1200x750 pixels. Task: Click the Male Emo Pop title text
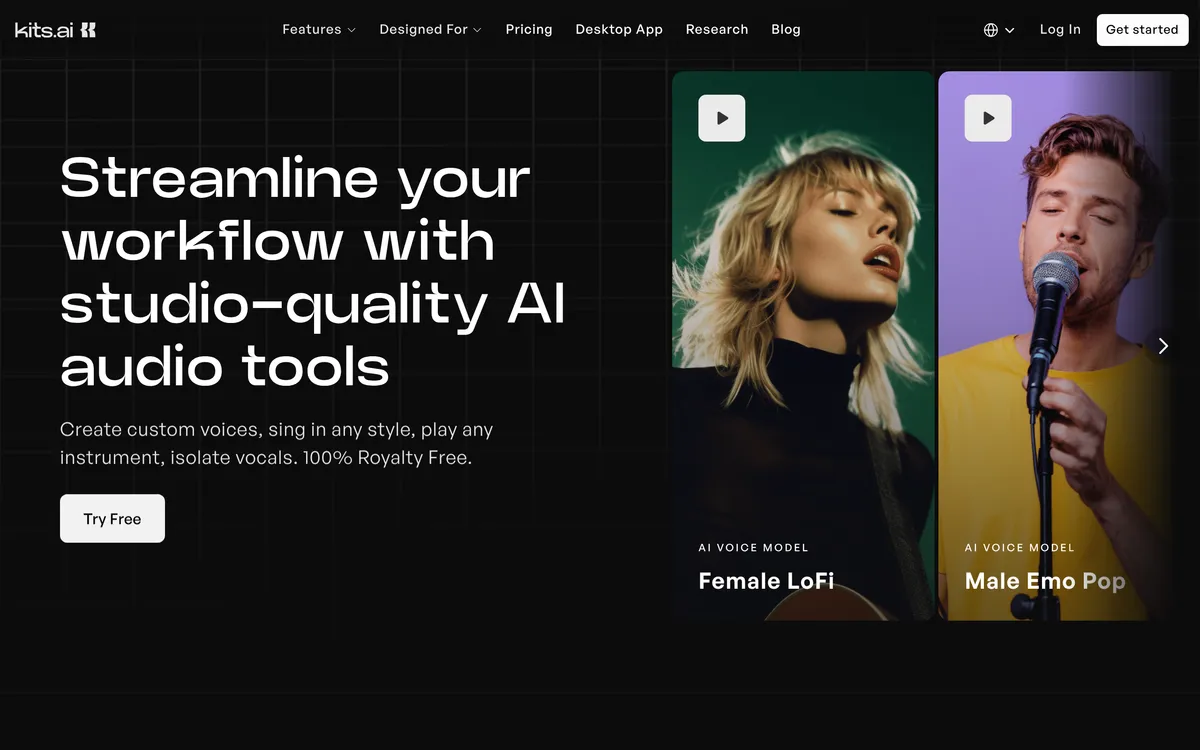[x=1045, y=581]
